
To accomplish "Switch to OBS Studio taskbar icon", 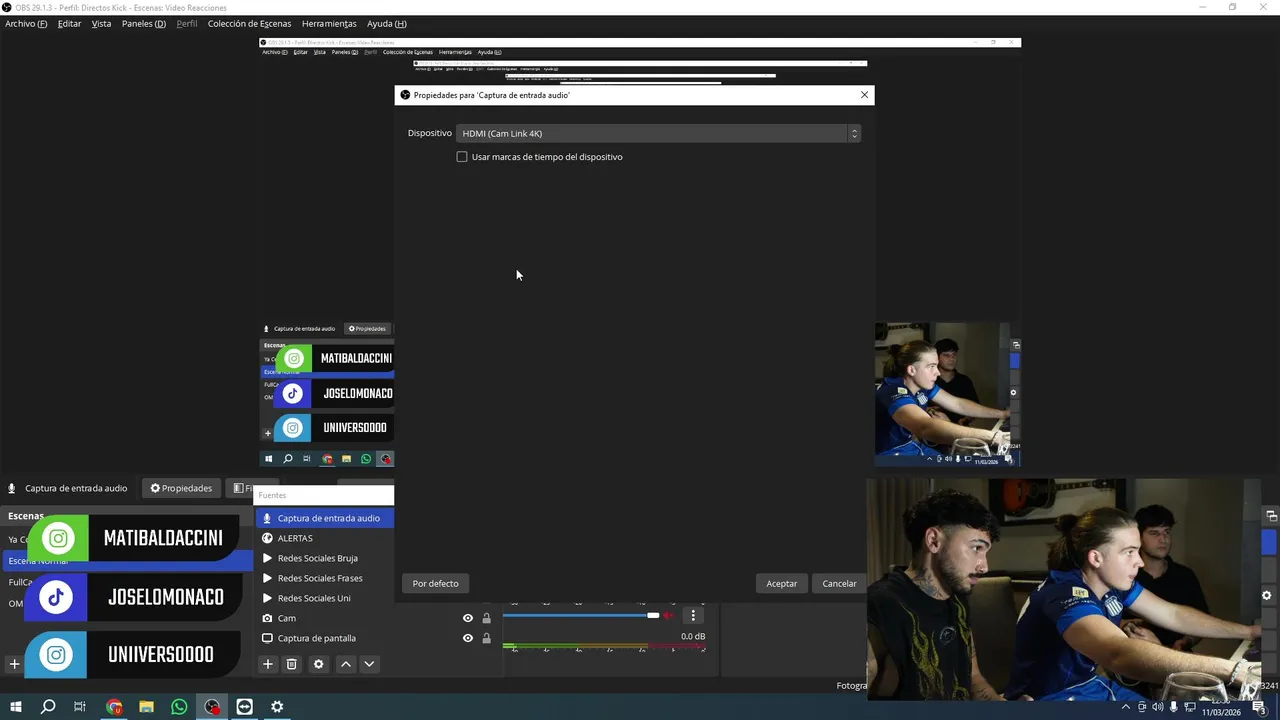I will (x=212, y=707).
